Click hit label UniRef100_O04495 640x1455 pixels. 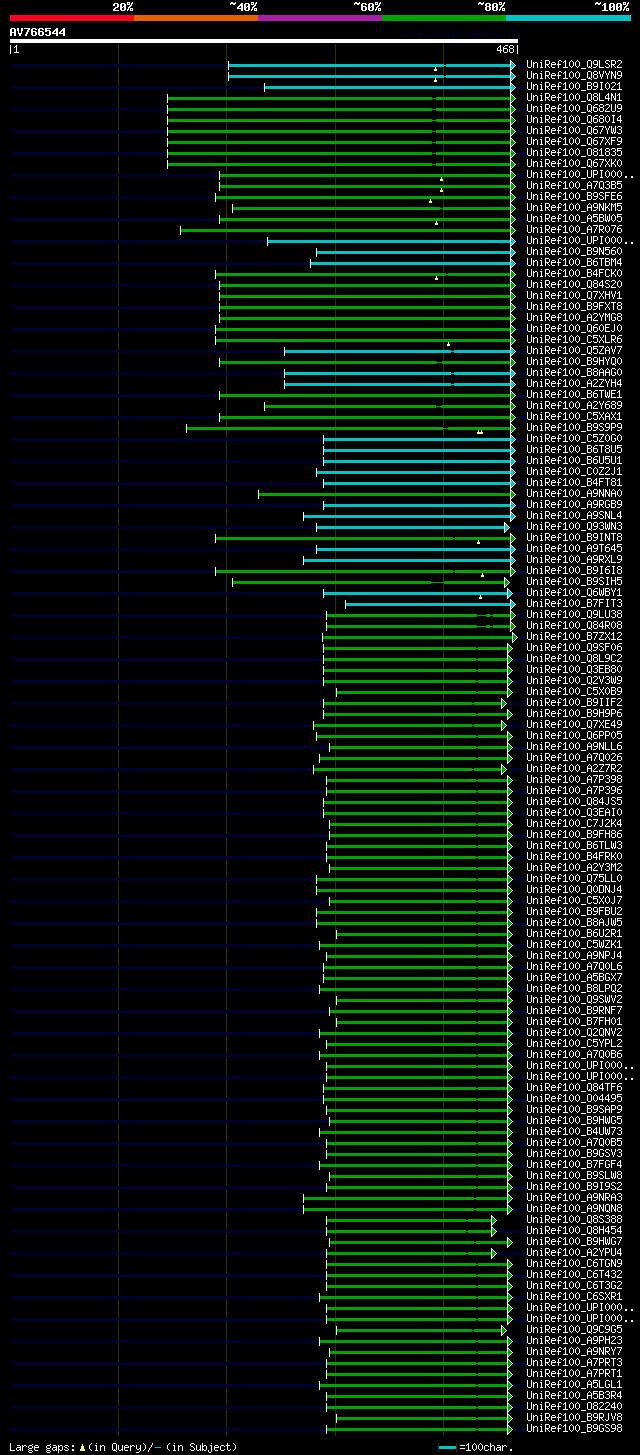(574, 1098)
